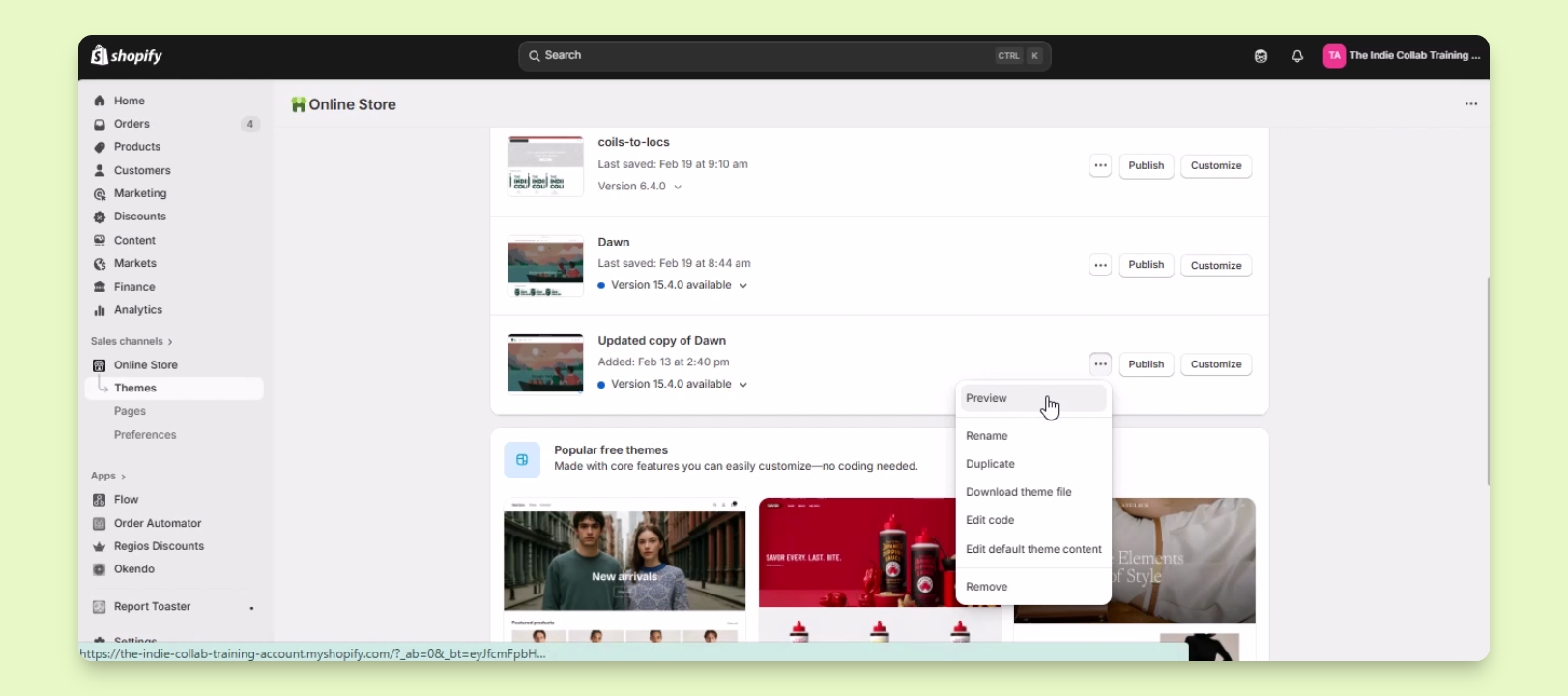Choose Edit default theme content

(x=1032, y=549)
